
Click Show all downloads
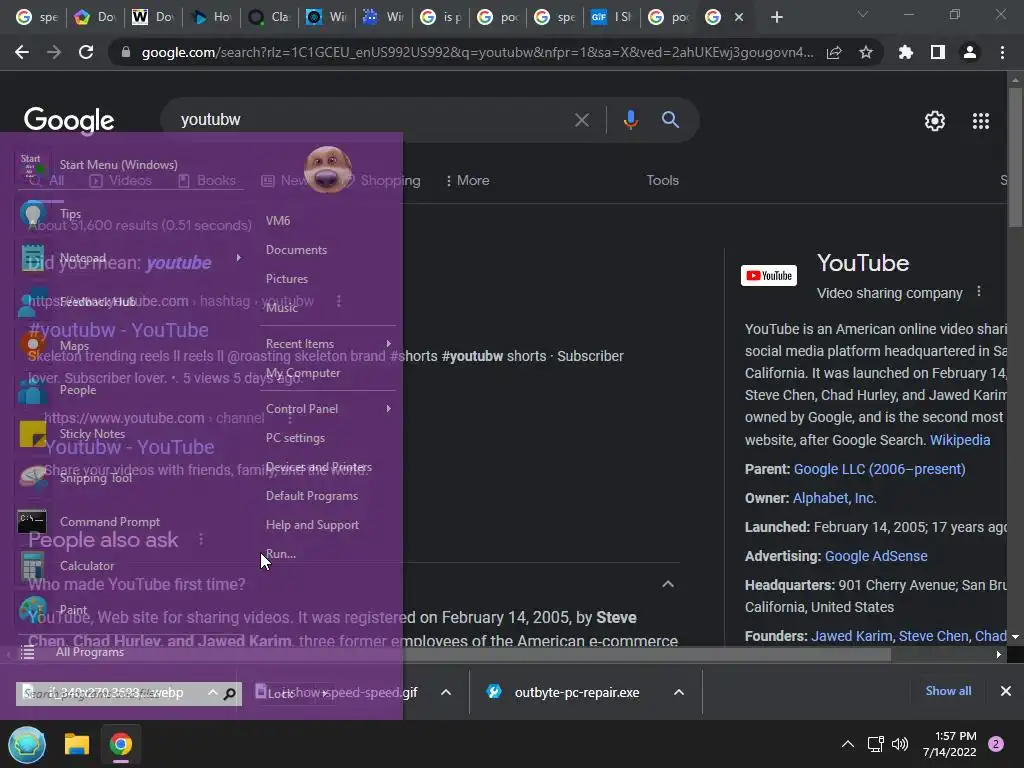click(x=948, y=691)
